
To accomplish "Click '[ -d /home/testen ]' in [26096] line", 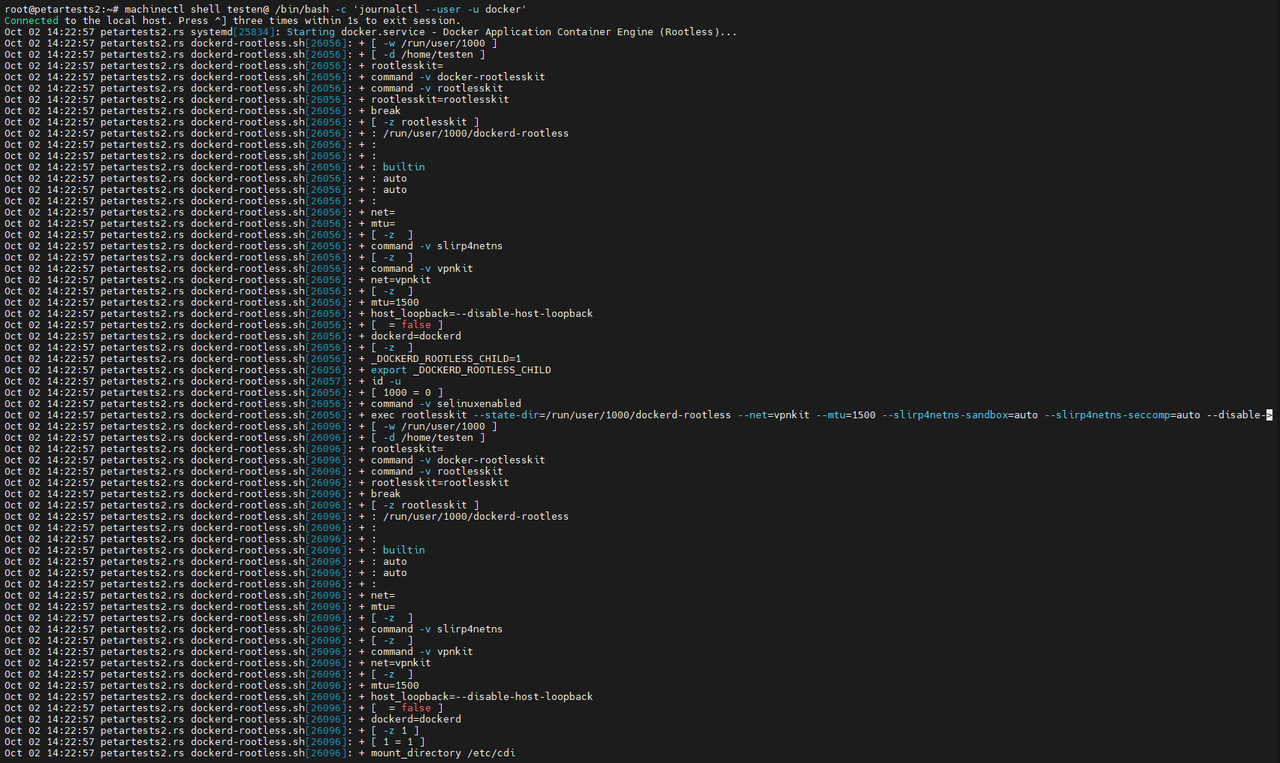I will click(x=428, y=438).
